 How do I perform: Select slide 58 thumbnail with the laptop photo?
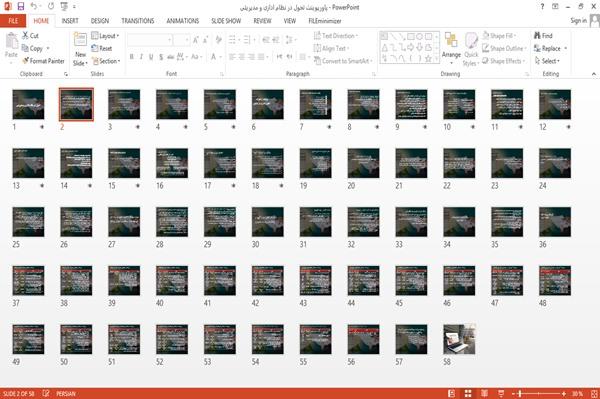click(x=459, y=339)
